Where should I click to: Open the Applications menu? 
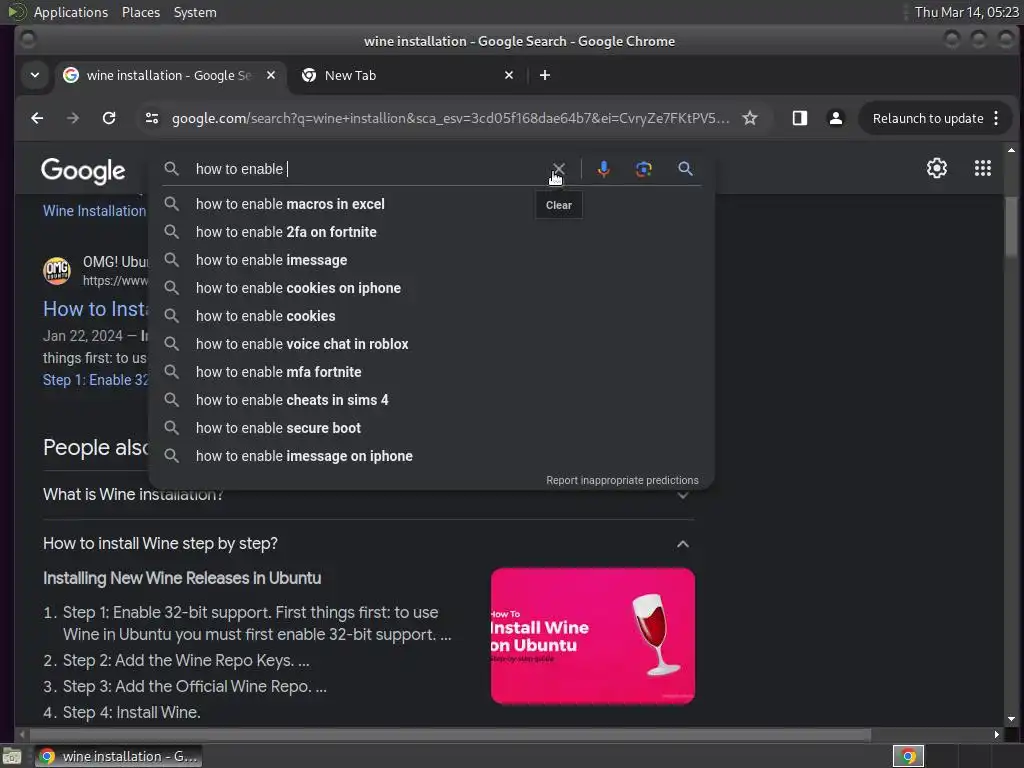pyautogui.click(x=71, y=12)
